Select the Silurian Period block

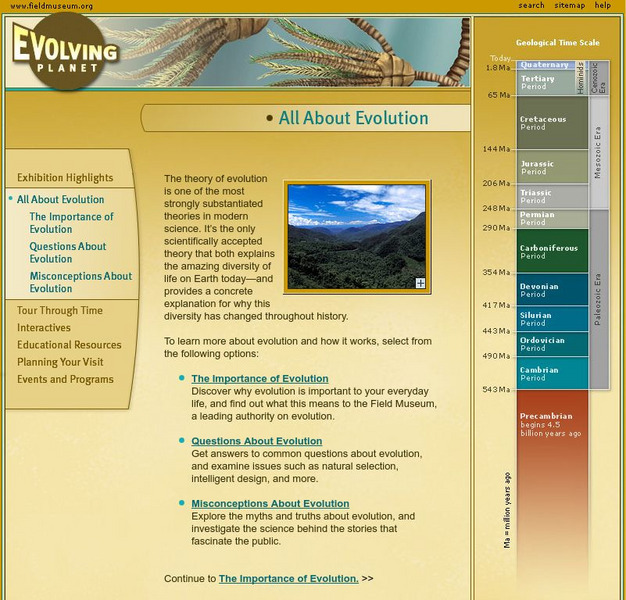pos(553,319)
